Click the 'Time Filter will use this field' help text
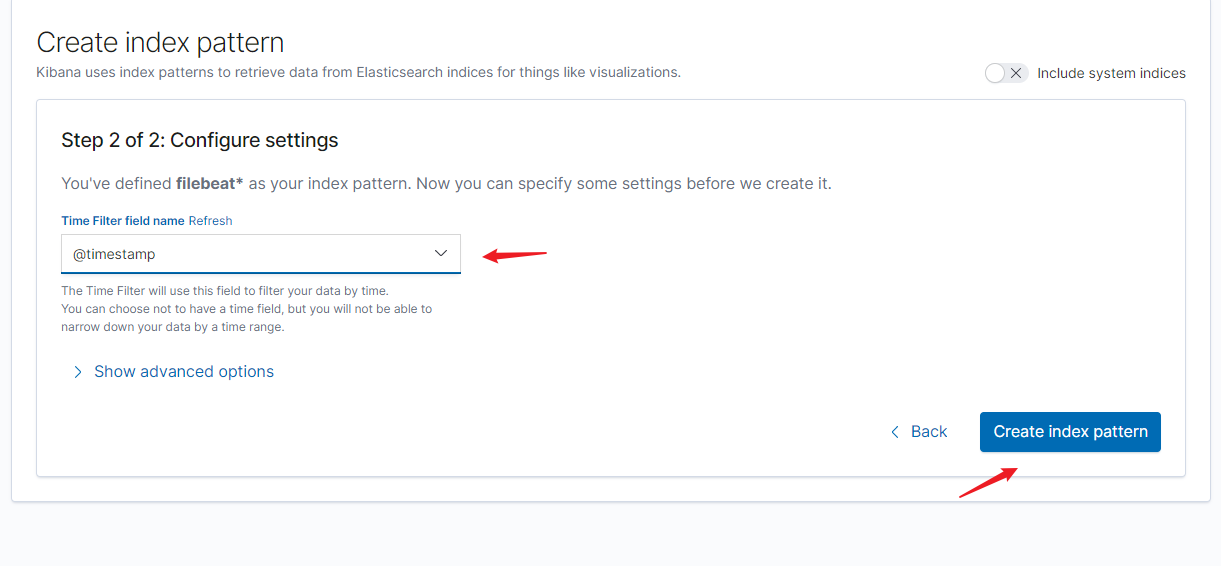This screenshot has width=1221, height=566. tap(225, 290)
